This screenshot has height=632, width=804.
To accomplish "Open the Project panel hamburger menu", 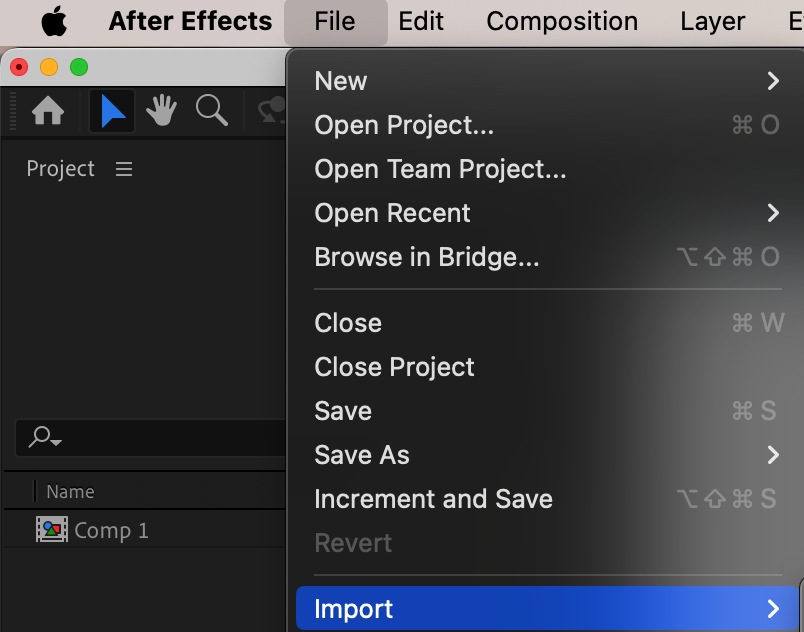I will [124, 169].
